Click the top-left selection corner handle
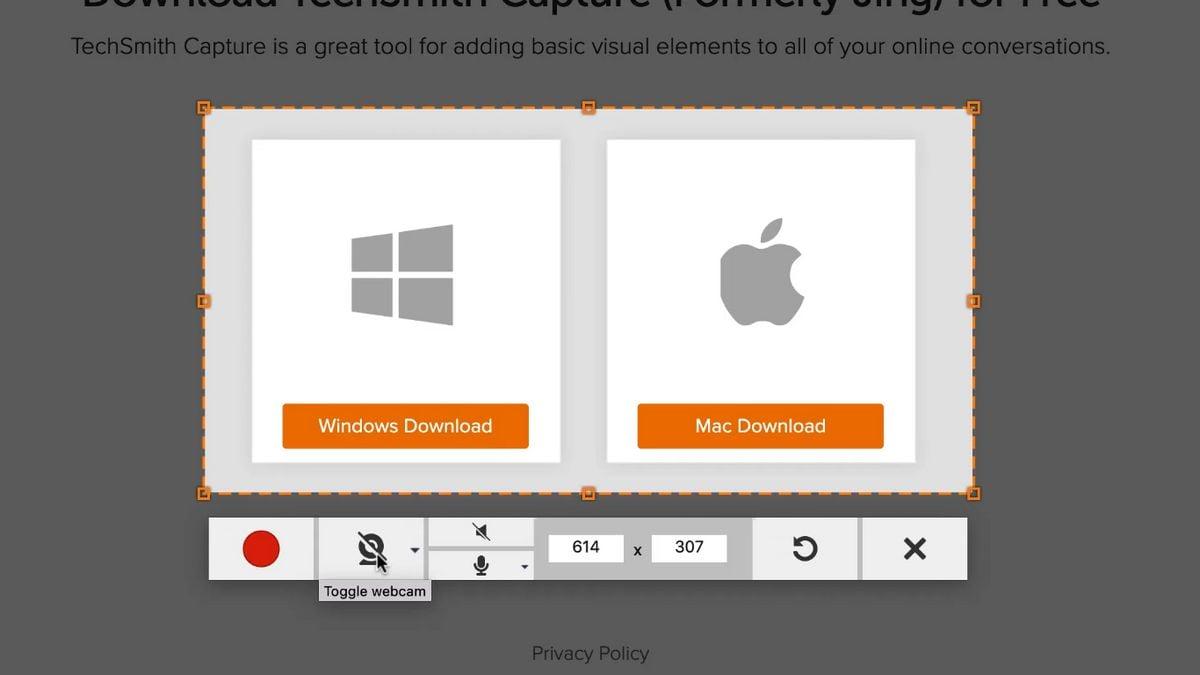The image size is (1200, 675). pos(204,107)
